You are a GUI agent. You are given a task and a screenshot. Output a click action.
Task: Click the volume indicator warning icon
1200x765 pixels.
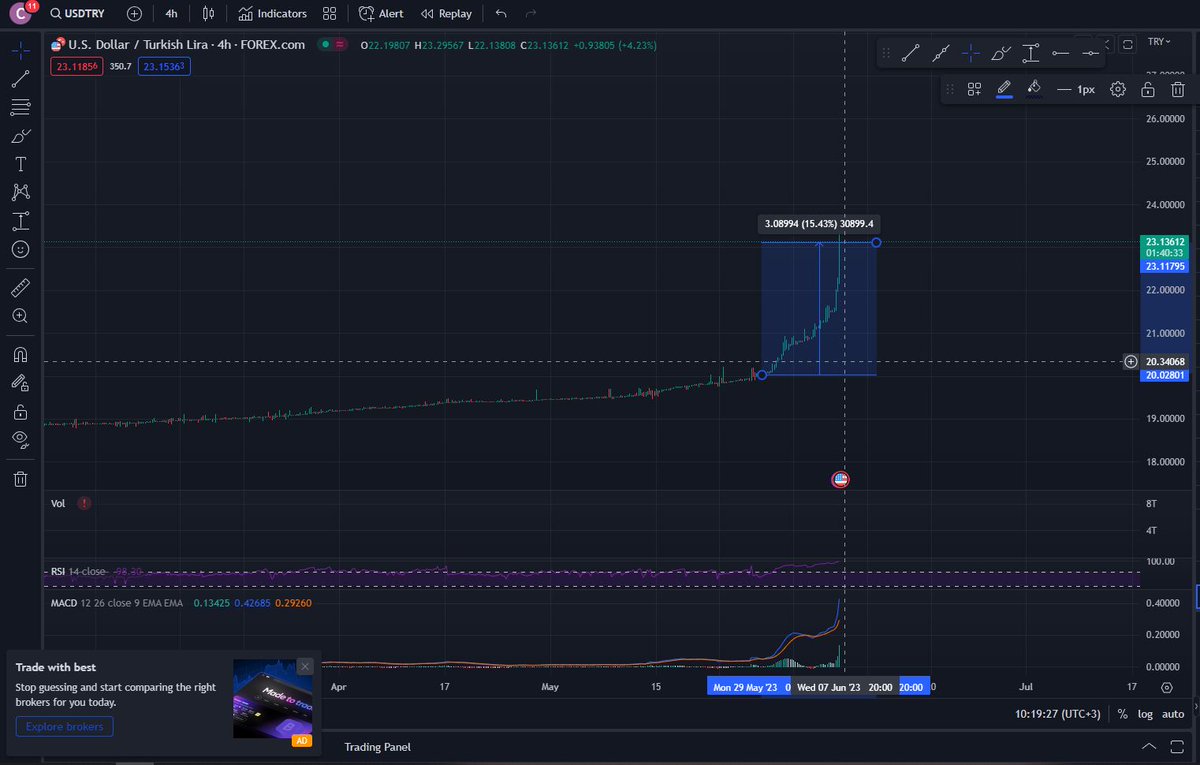click(x=83, y=504)
